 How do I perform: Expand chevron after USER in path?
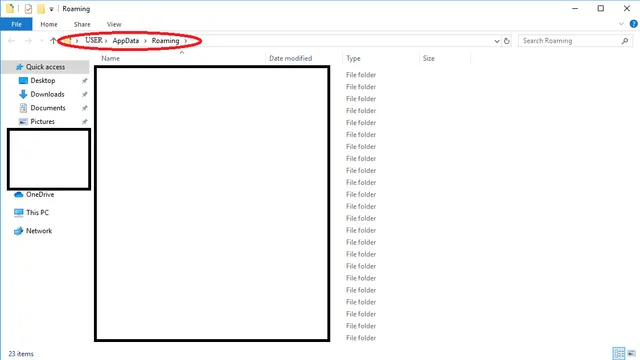coord(106,41)
